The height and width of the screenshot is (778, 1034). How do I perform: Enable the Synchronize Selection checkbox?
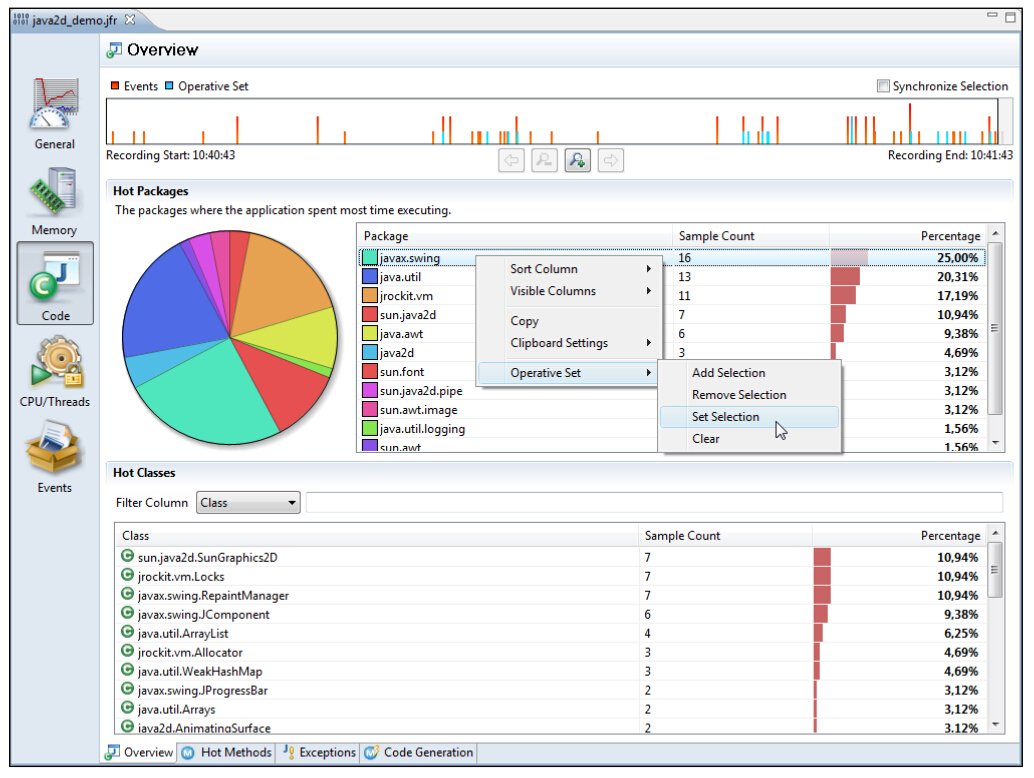[x=883, y=86]
